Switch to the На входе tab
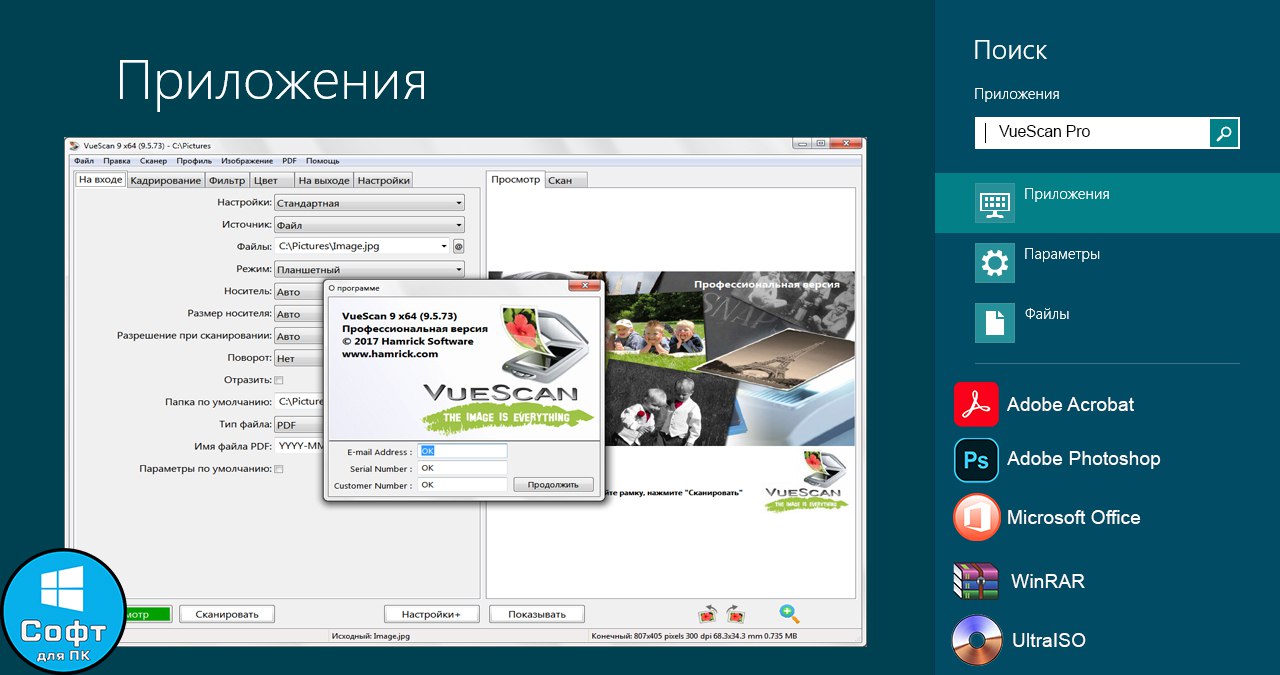Viewport: 1280px width, 675px height. pyautogui.click(x=100, y=179)
